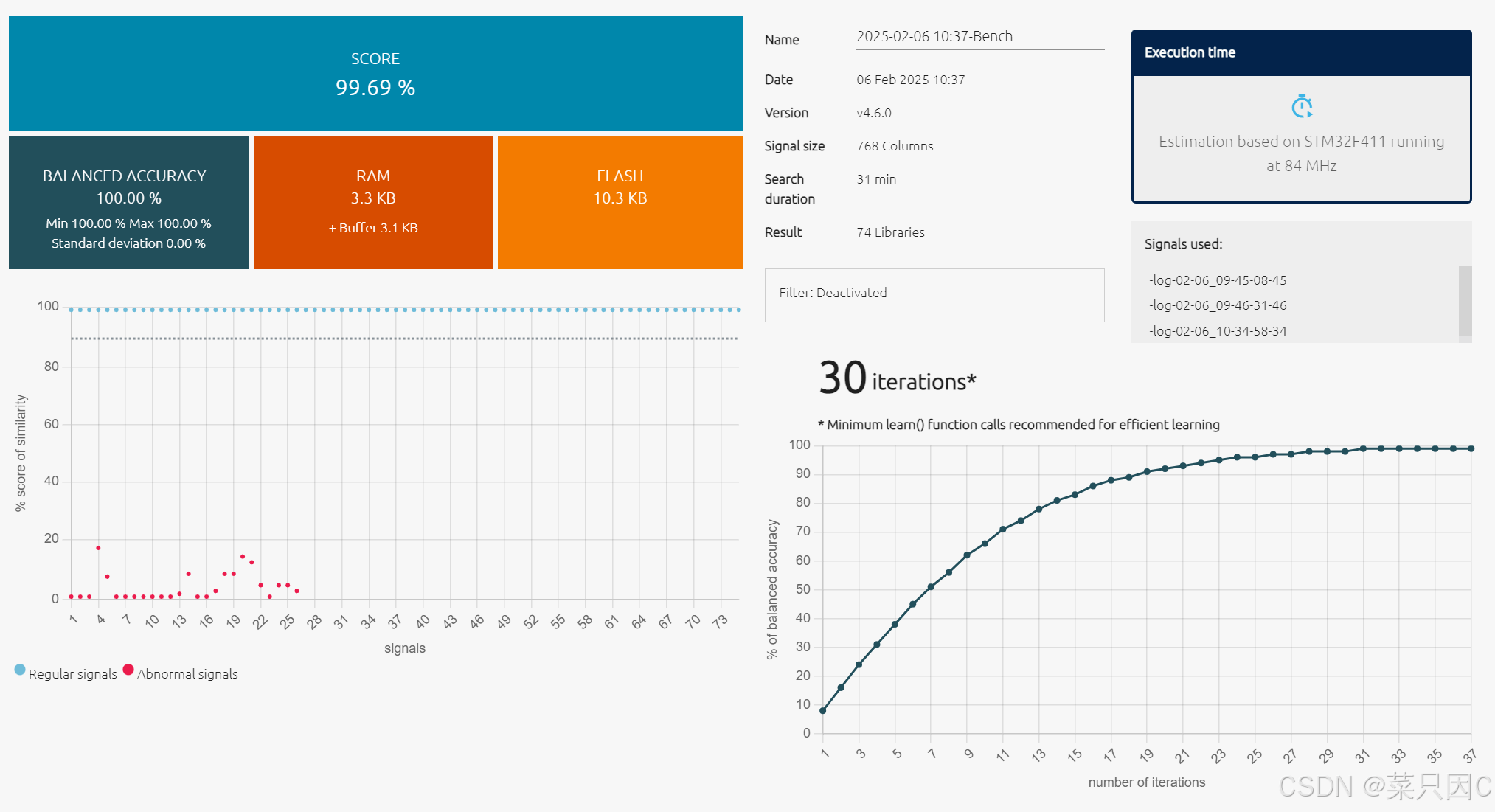Click the 74 Libraries result text
Viewport: 1495px width, 812px height.
[890, 232]
